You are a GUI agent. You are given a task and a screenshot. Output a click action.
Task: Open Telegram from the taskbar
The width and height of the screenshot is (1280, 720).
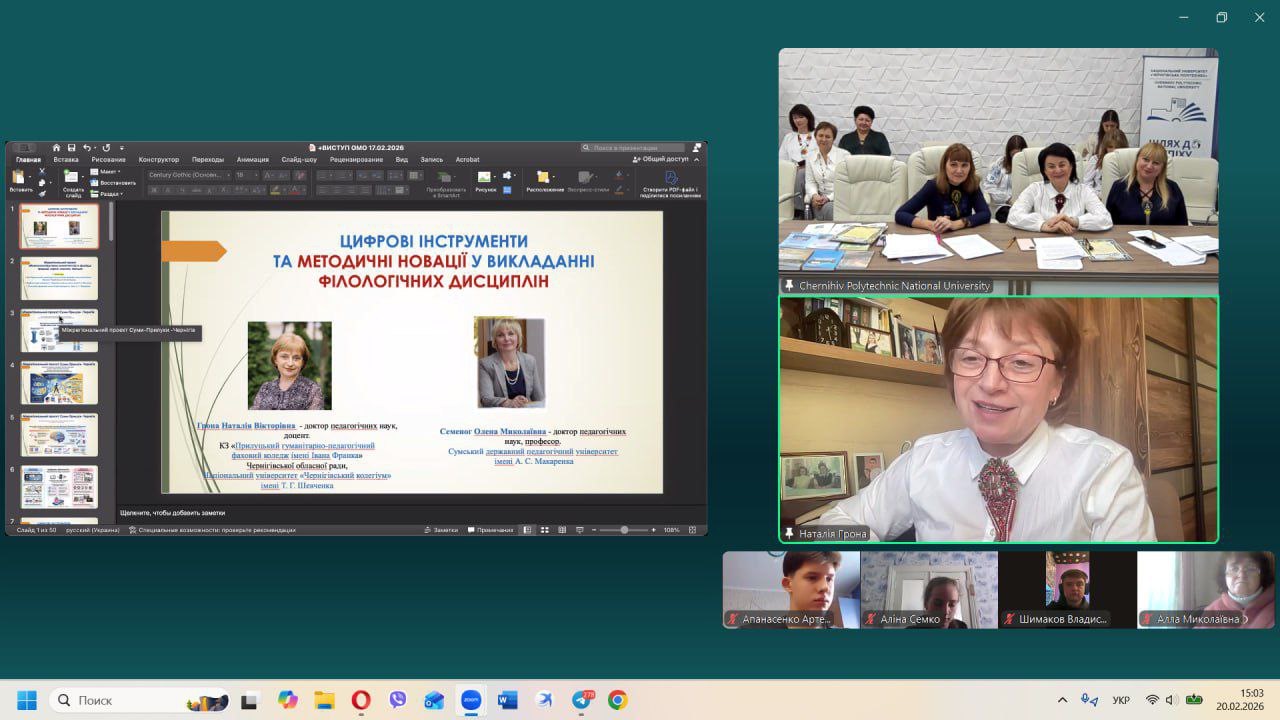click(581, 700)
